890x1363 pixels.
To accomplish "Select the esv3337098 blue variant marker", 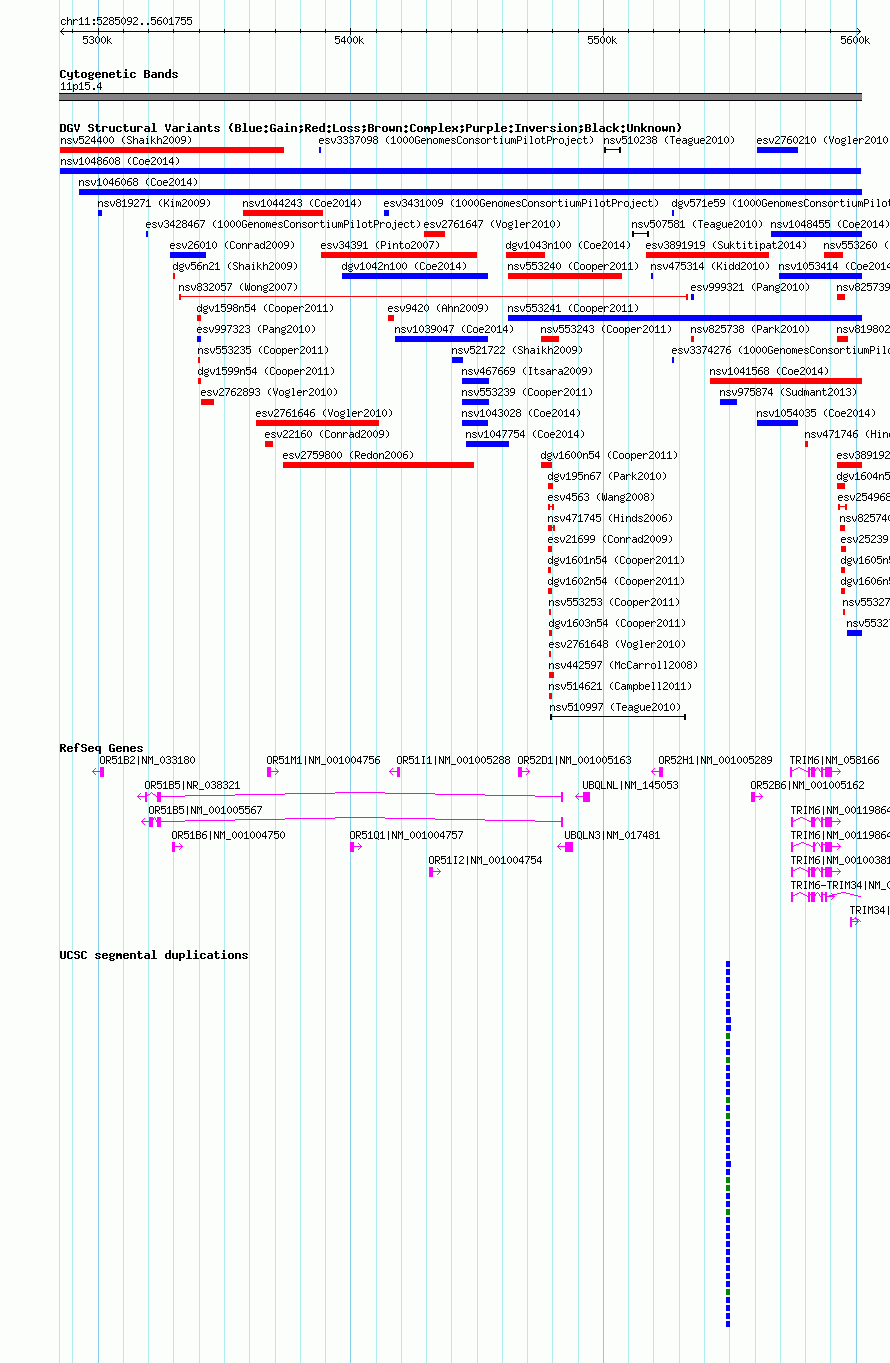I will 320,150.
